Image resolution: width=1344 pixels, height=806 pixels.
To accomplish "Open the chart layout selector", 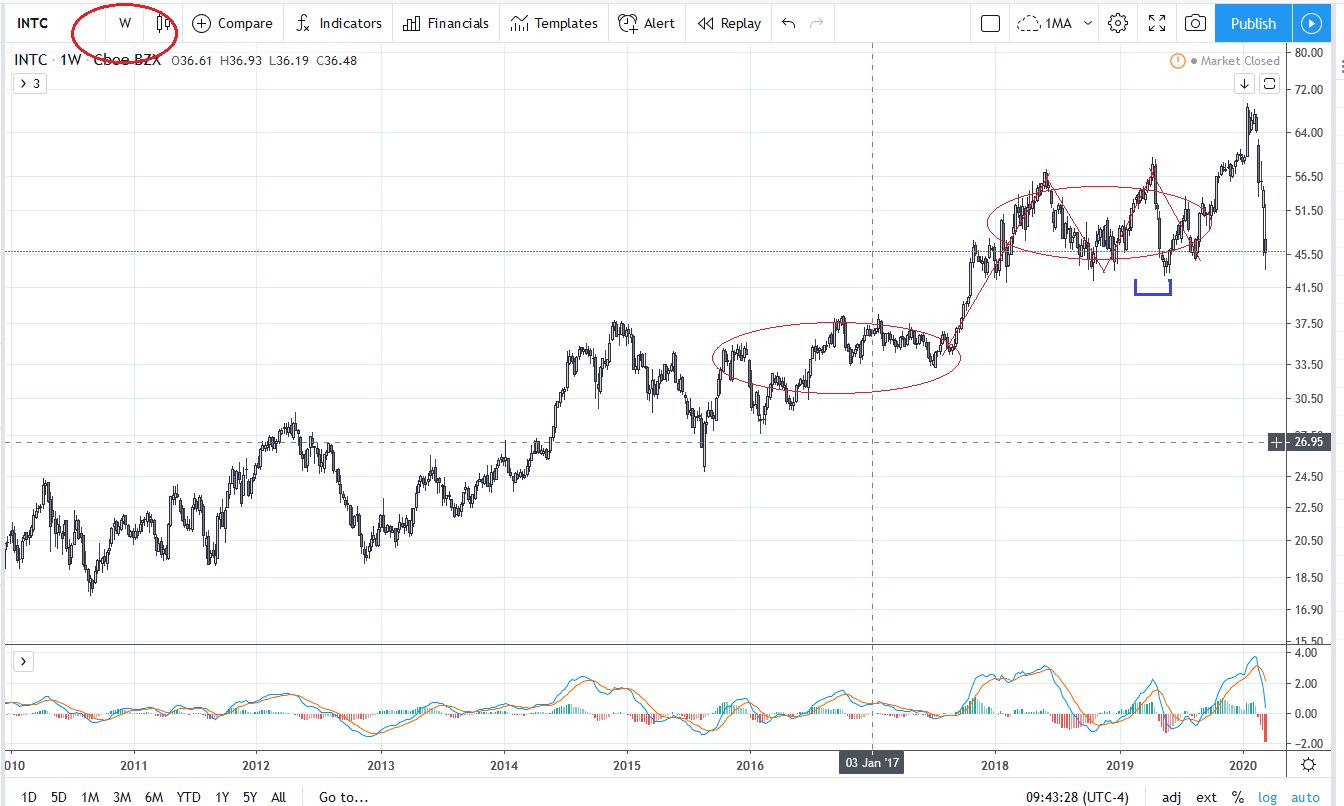I will [990, 23].
